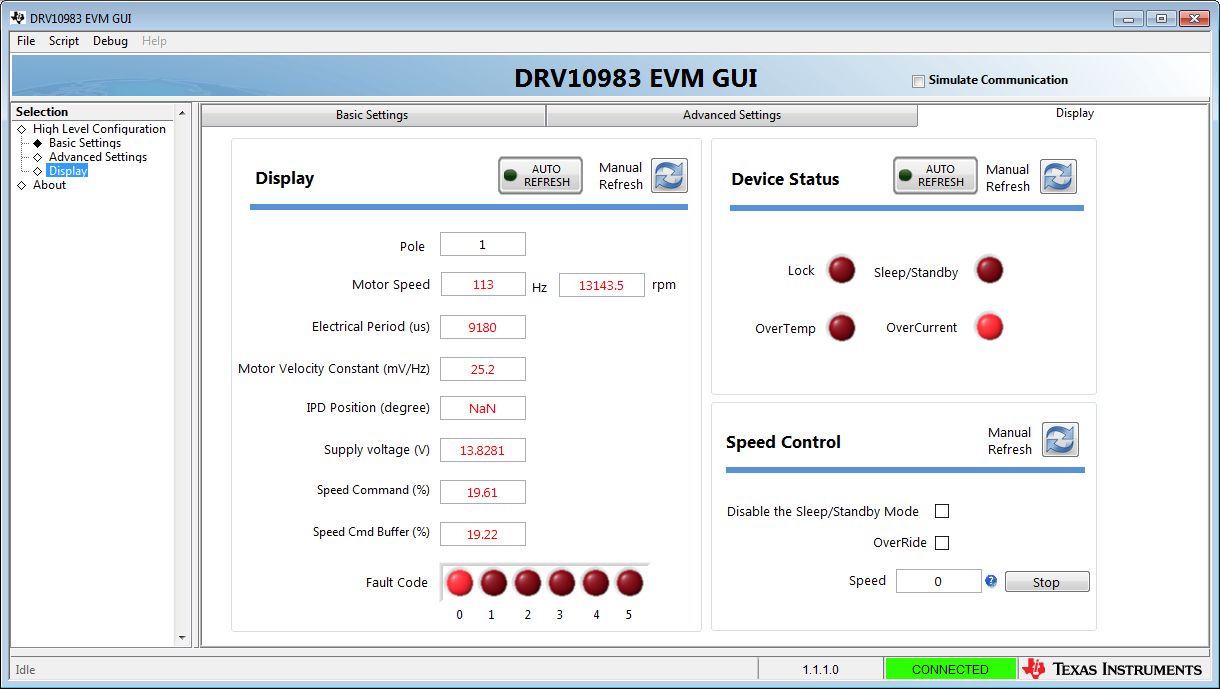Click the Electrical Period value field

(x=483, y=327)
